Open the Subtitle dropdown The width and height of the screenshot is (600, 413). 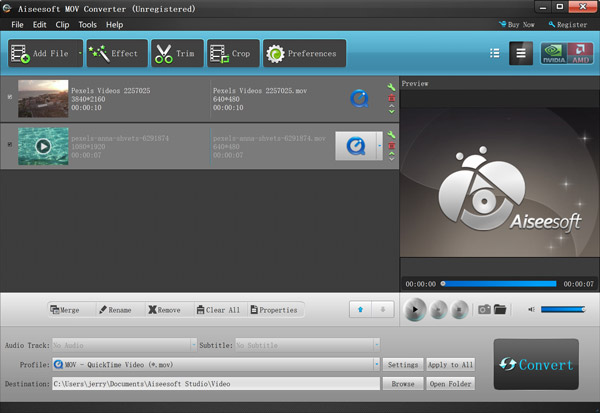[x=308, y=345]
